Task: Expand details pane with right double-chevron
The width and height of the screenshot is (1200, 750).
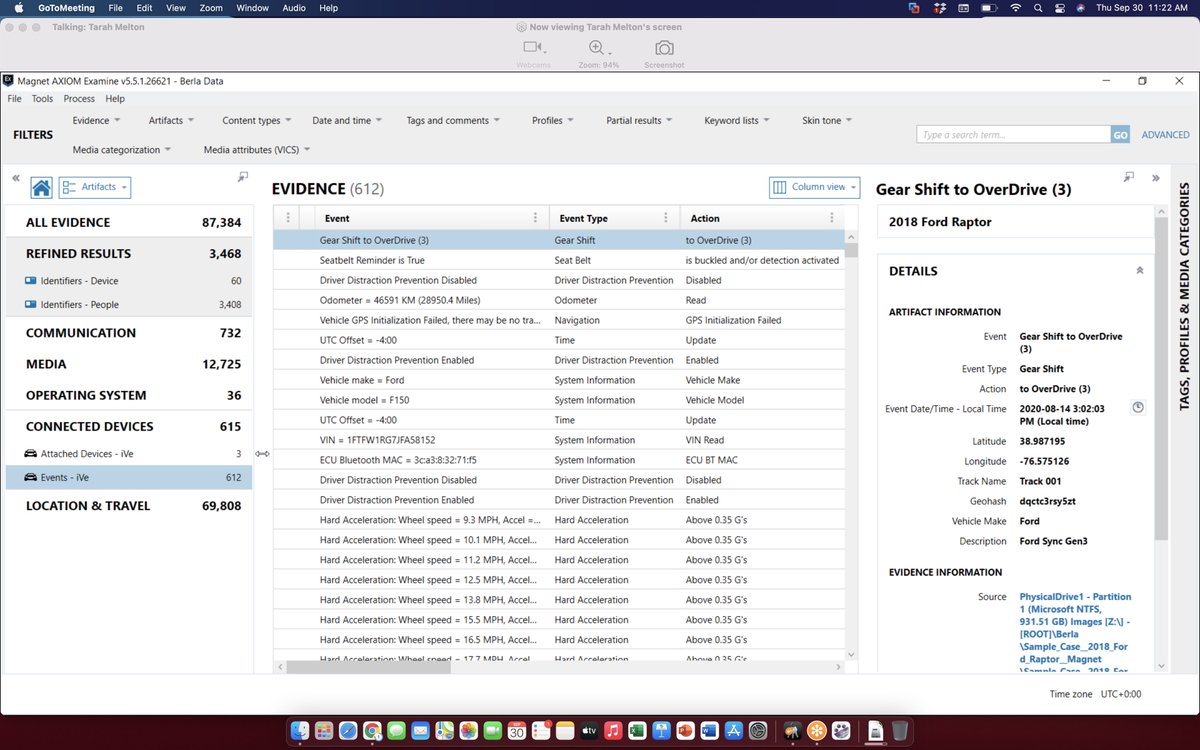Action: [x=1156, y=178]
